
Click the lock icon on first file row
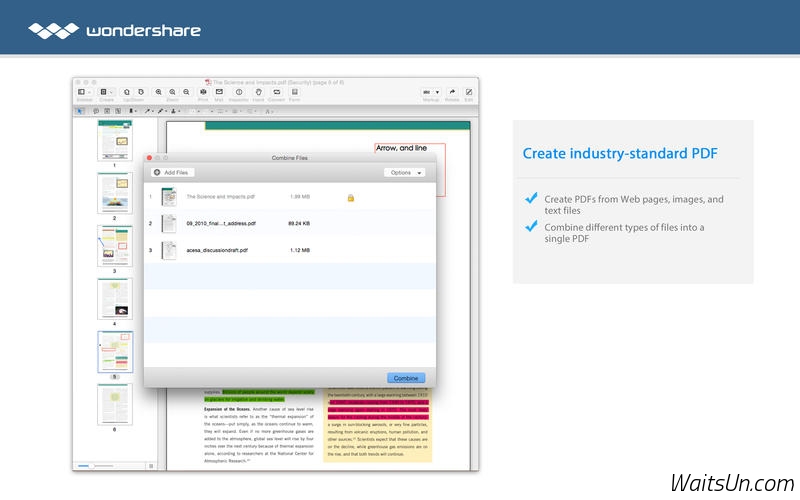tap(351, 197)
